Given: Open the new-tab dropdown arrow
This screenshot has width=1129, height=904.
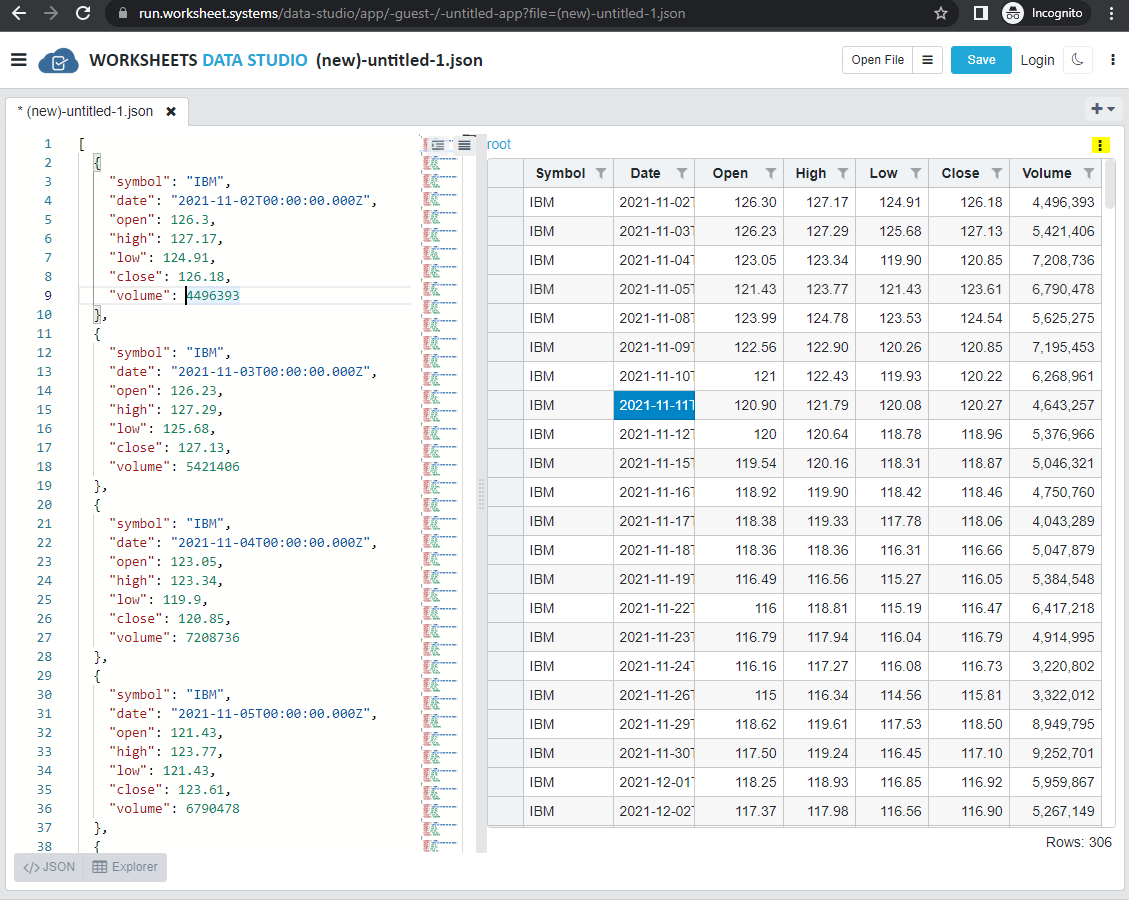Looking at the screenshot, I should [1110, 108].
